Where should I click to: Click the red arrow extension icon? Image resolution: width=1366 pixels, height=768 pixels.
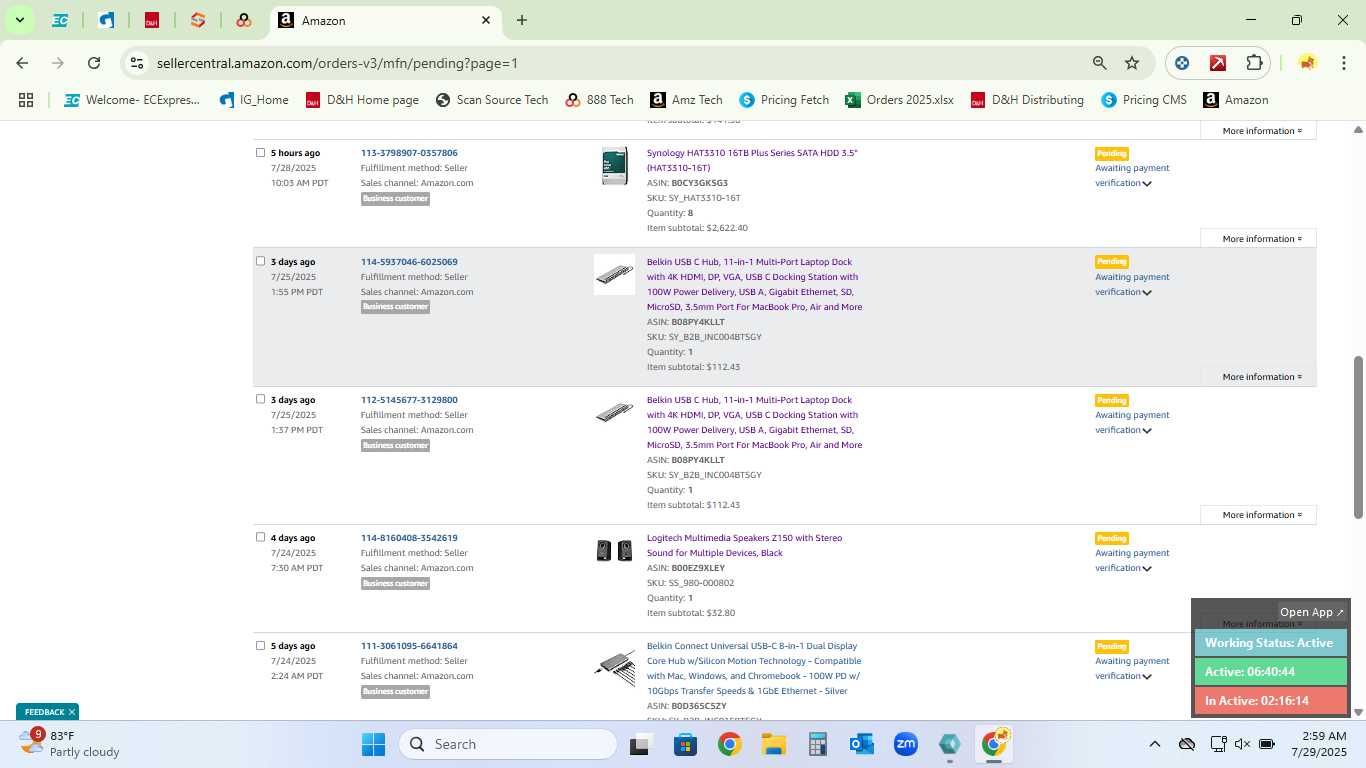click(x=1218, y=63)
